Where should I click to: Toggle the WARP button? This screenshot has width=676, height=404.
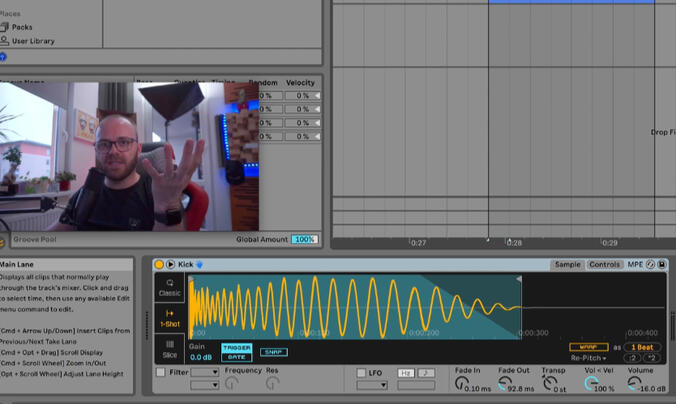point(588,347)
